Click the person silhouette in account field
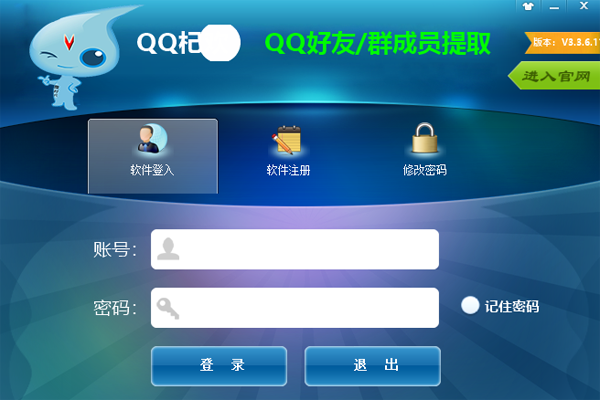This screenshot has width=600, height=400. [x=168, y=249]
